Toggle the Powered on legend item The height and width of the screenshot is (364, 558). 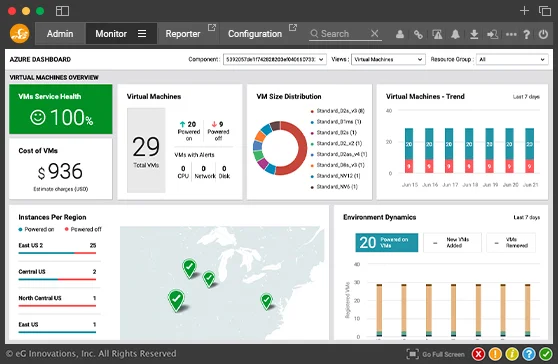point(36,230)
